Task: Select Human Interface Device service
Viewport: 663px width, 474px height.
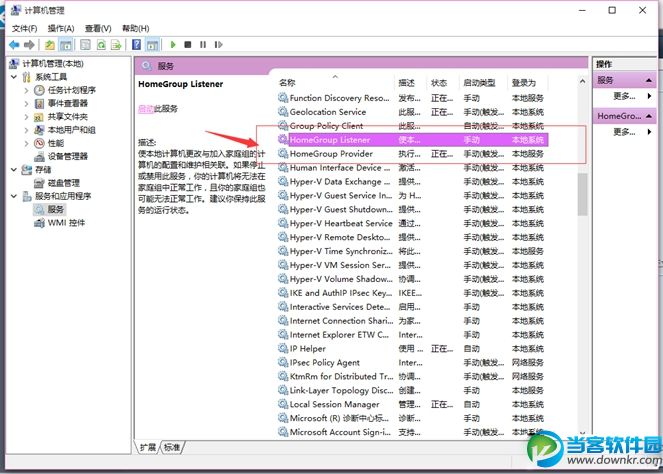Action: pyautogui.click(x=412, y=167)
